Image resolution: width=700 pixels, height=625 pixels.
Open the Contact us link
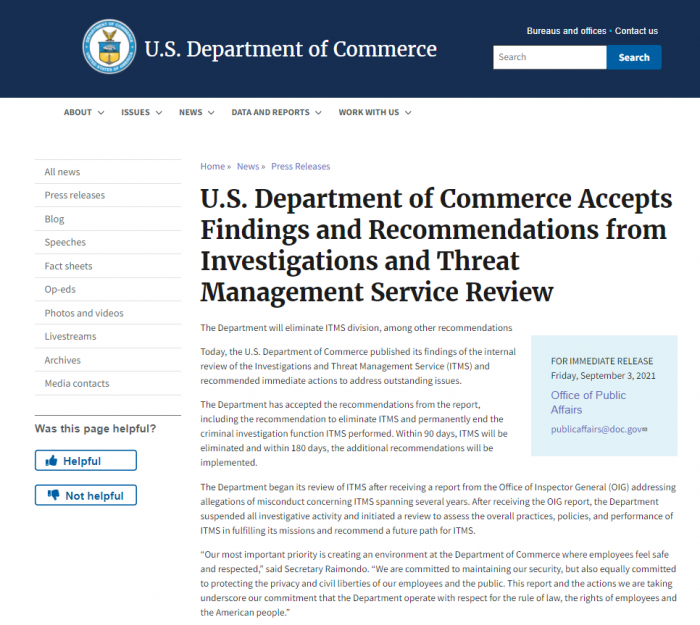click(x=636, y=31)
